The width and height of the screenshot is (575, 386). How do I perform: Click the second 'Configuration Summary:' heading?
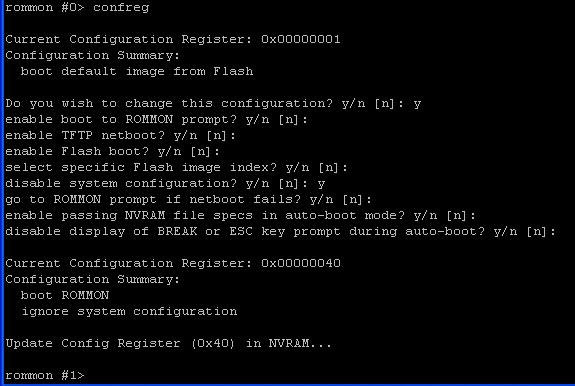92,279
